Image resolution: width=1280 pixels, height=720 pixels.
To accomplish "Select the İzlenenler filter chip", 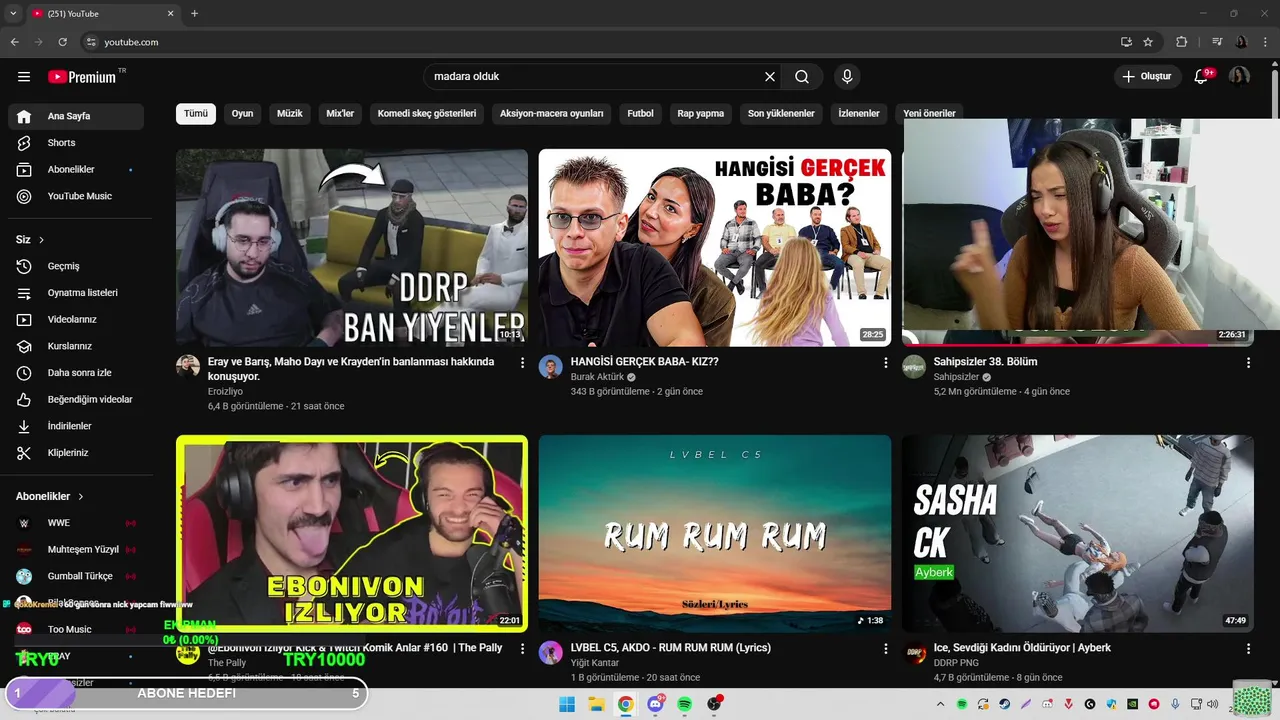I will click(x=859, y=114).
